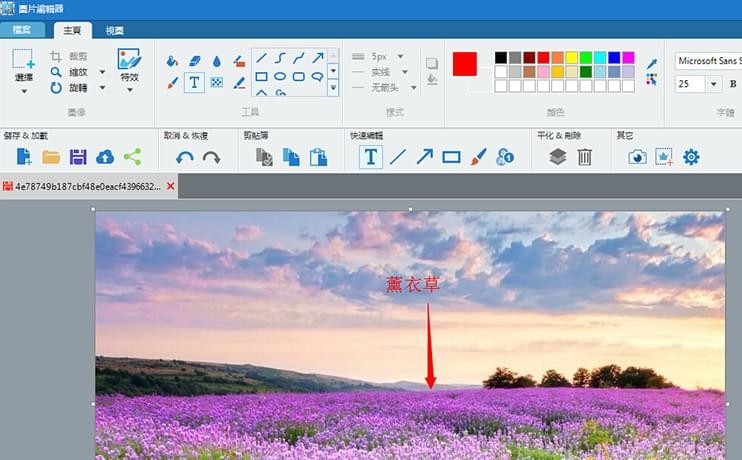Image resolution: width=742 pixels, height=460 pixels.
Task: Choose the quick edit brush tool
Action: [x=478, y=157]
